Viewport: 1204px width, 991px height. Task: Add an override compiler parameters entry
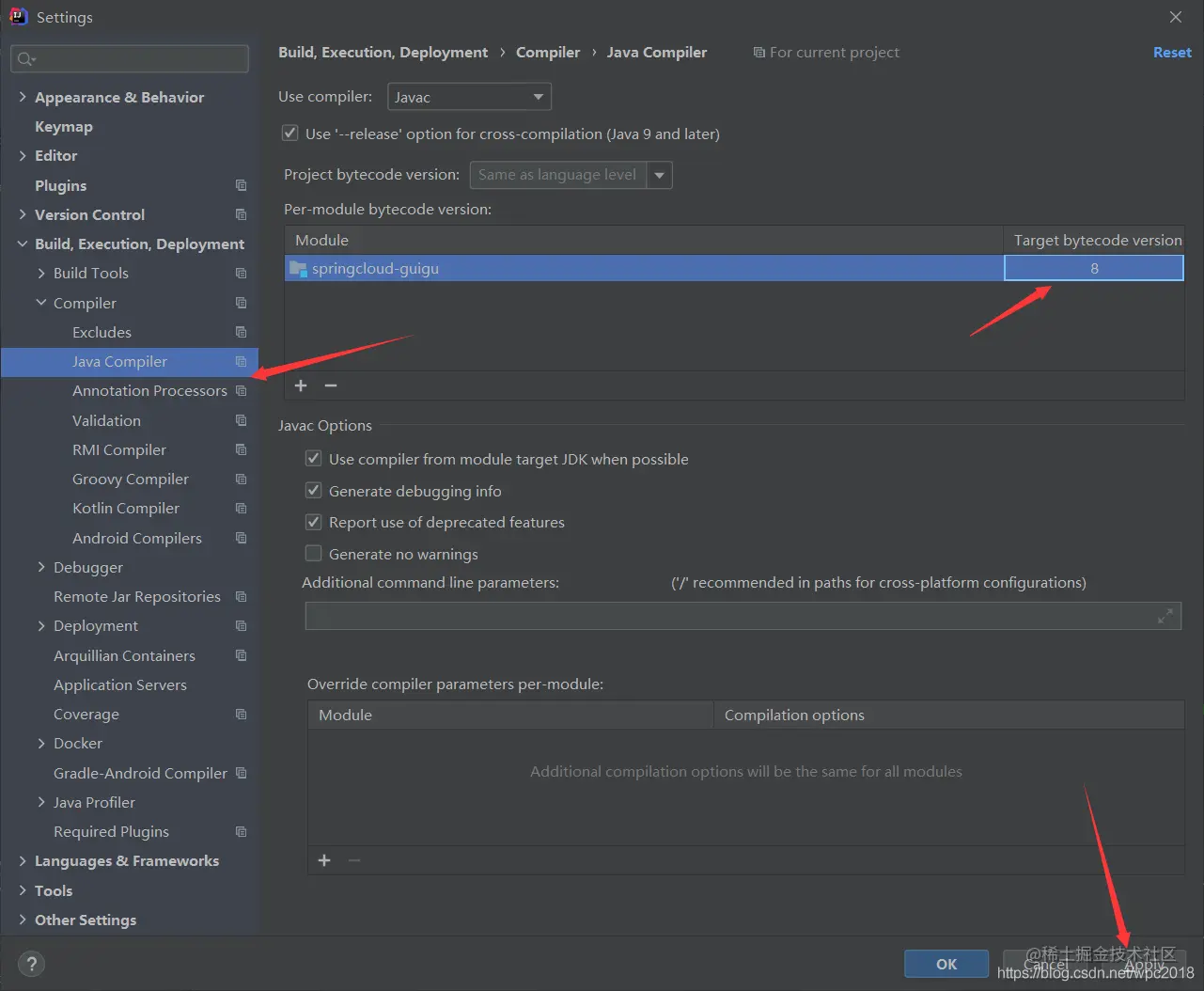pos(324,860)
